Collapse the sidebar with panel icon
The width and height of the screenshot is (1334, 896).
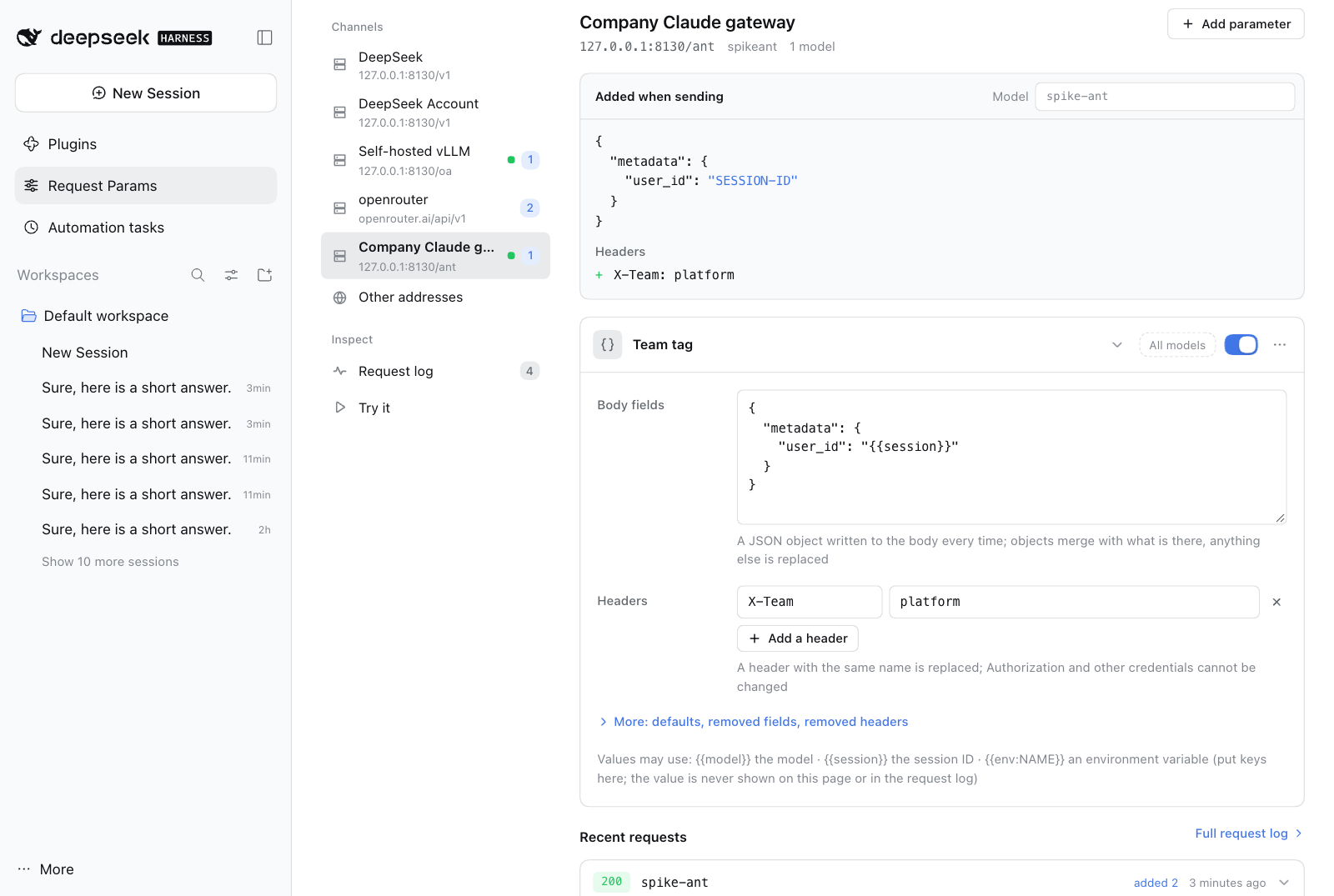pos(264,38)
